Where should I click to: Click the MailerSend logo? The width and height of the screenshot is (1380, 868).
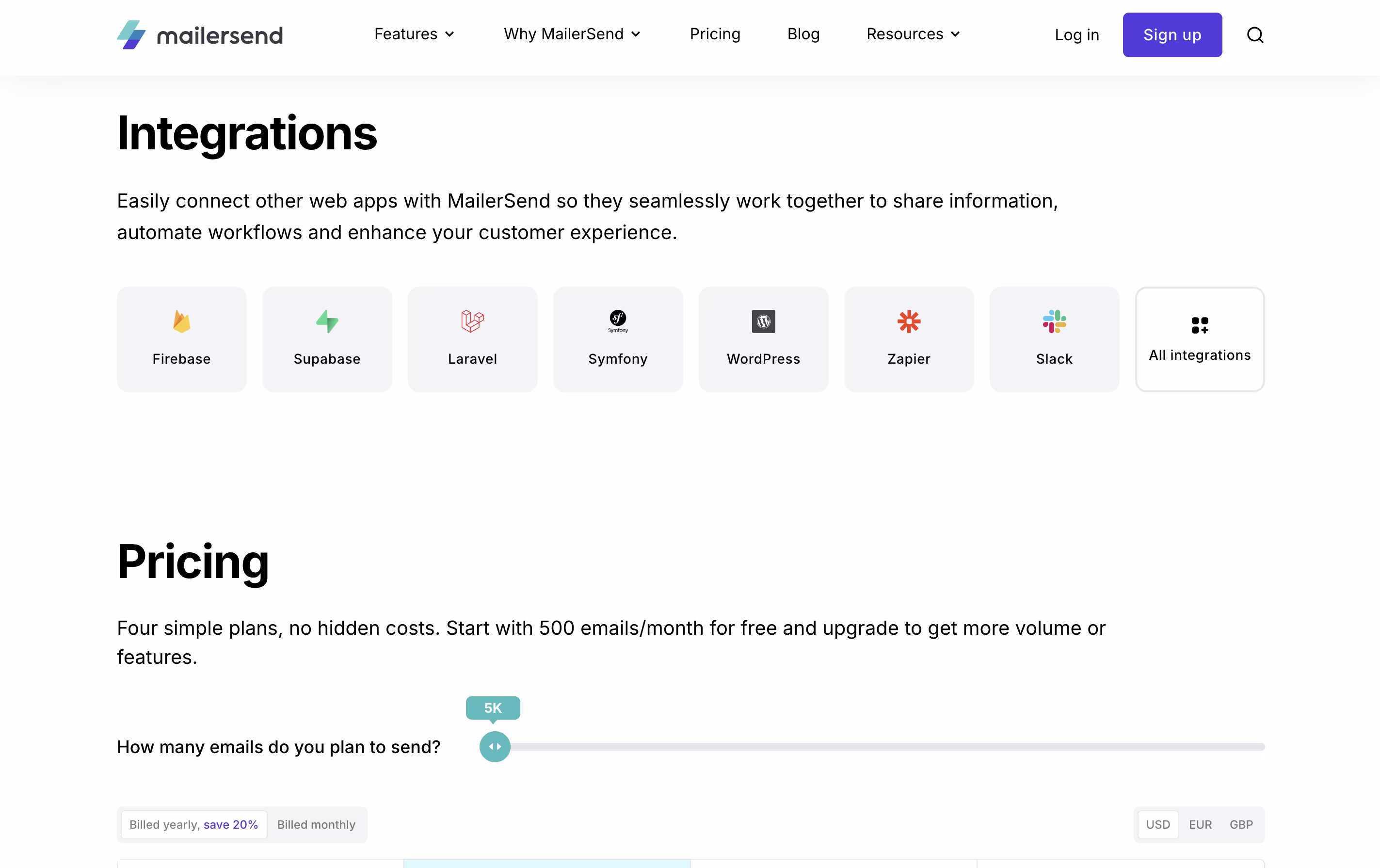199,35
